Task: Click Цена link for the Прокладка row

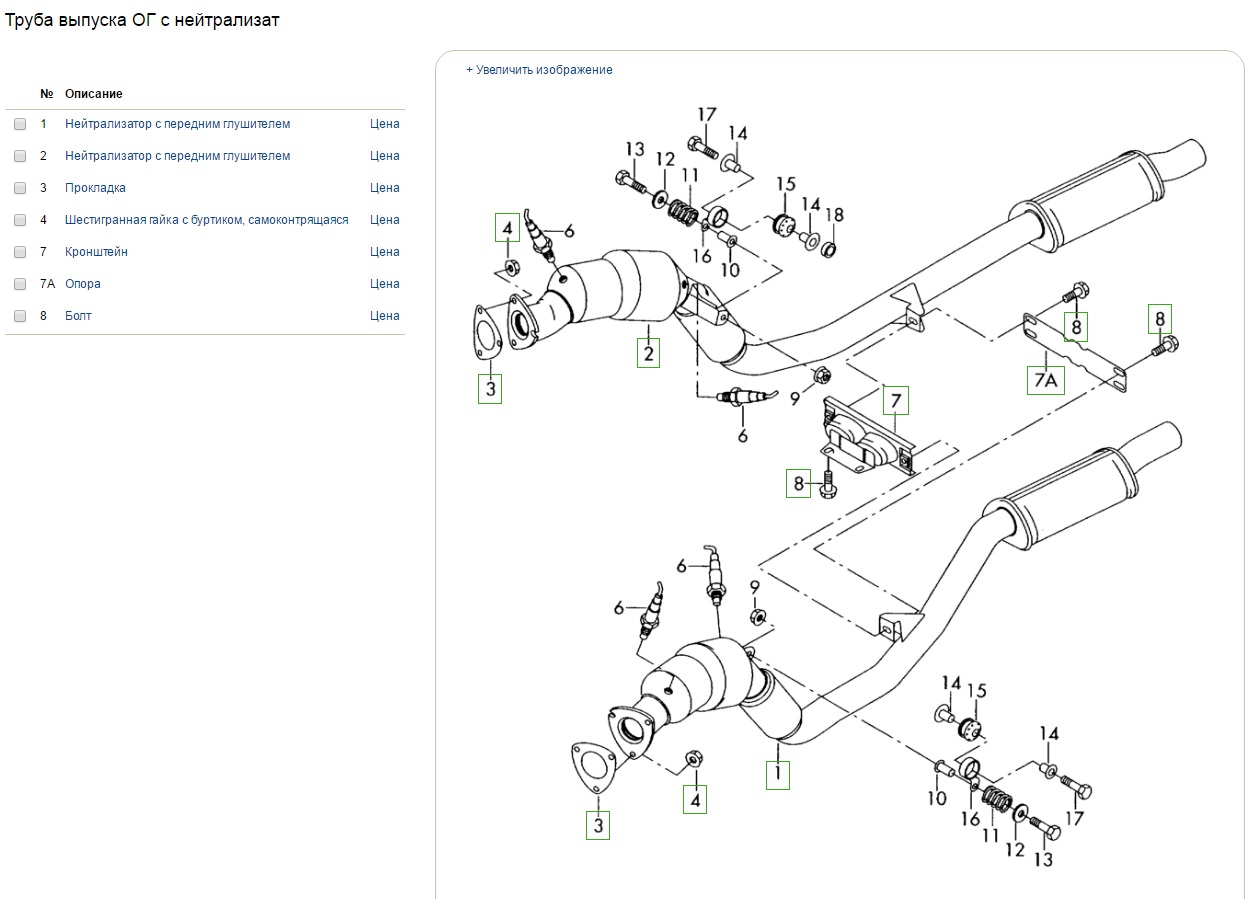Action: pos(384,188)
